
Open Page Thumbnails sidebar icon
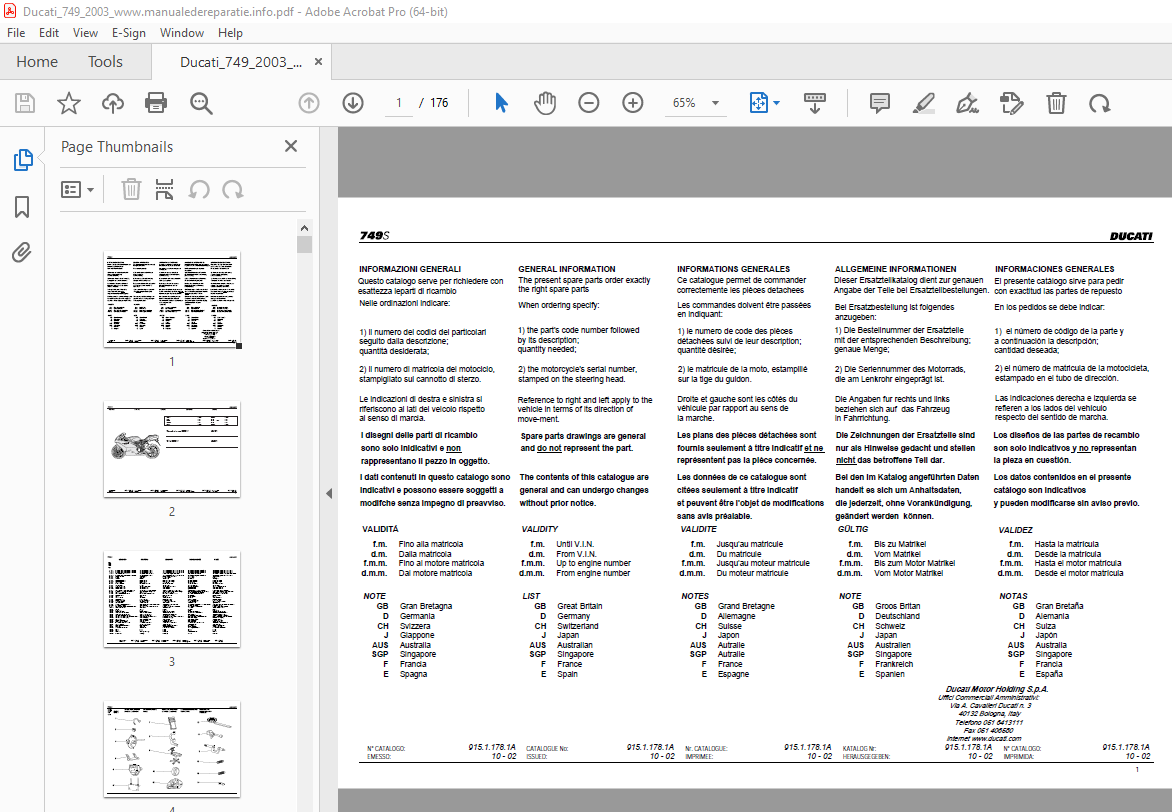click(x=22, y=159)
